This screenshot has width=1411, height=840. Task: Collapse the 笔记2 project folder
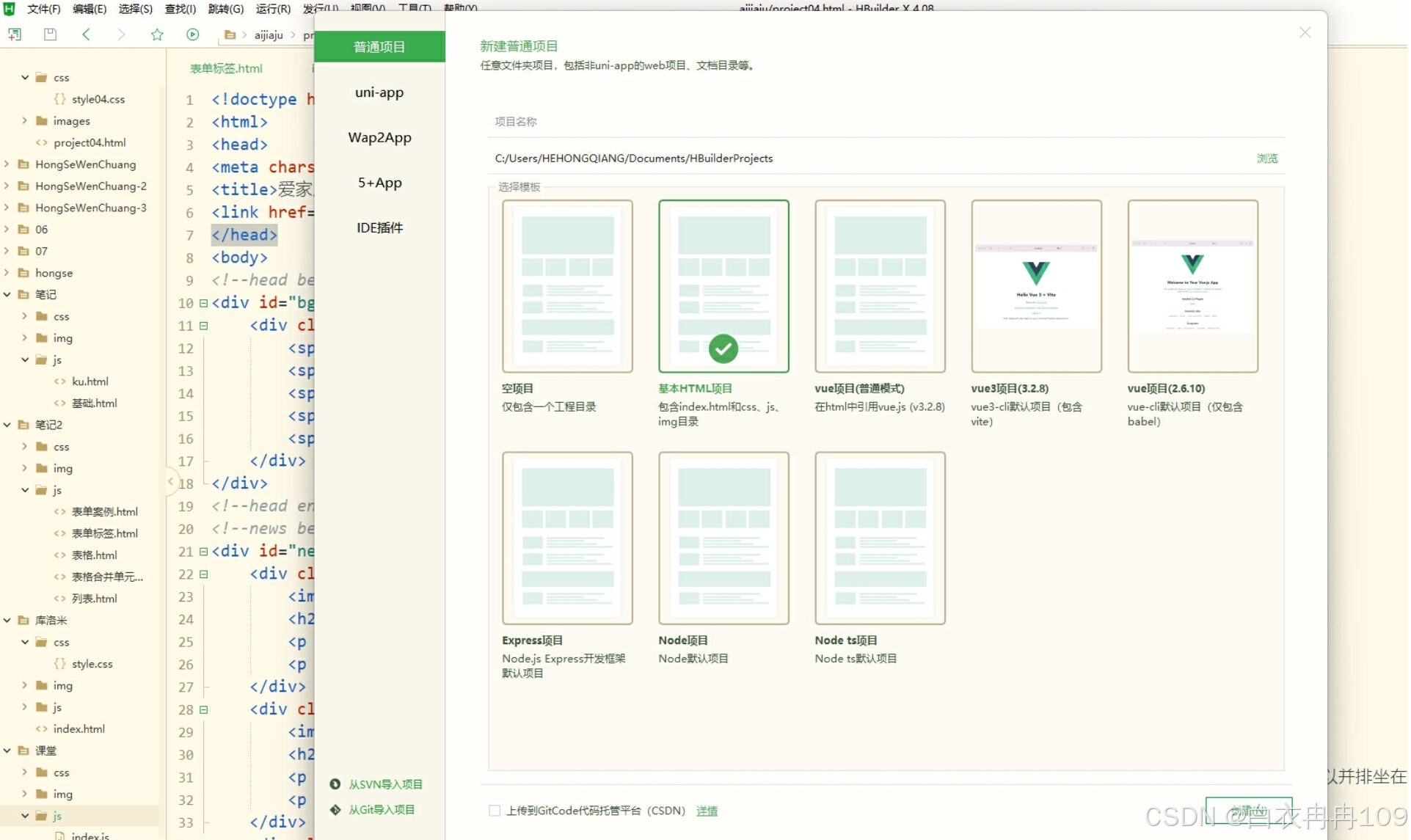tap(7, 425)
